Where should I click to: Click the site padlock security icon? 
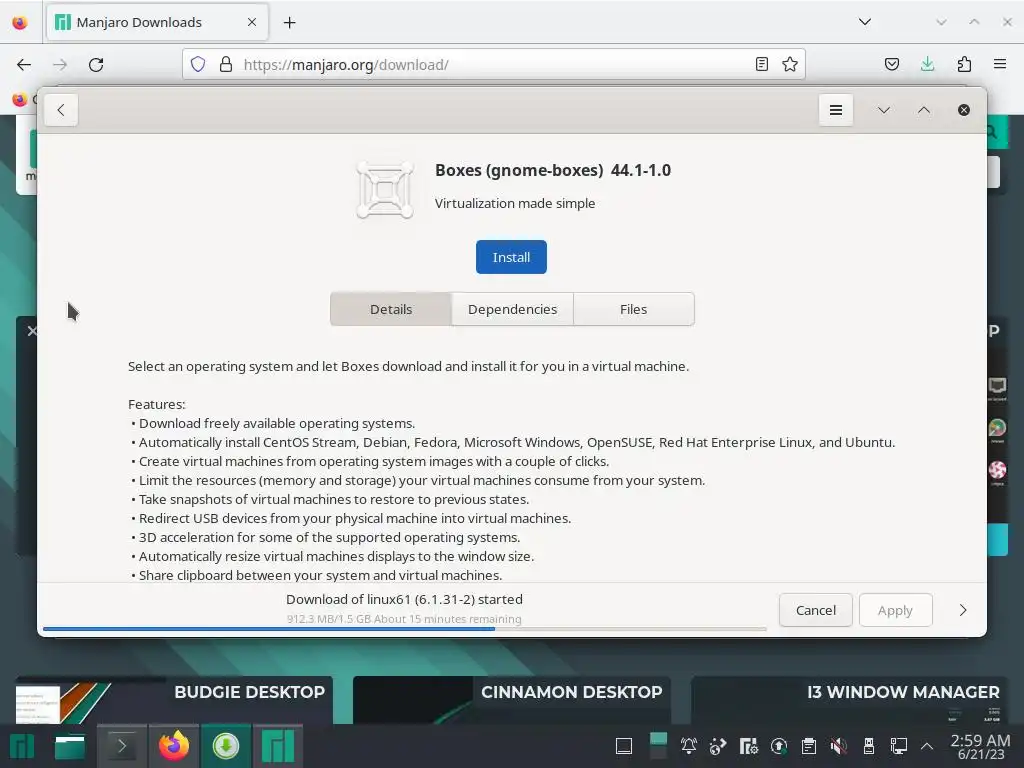pyautogui.click(x=226, y=64)
